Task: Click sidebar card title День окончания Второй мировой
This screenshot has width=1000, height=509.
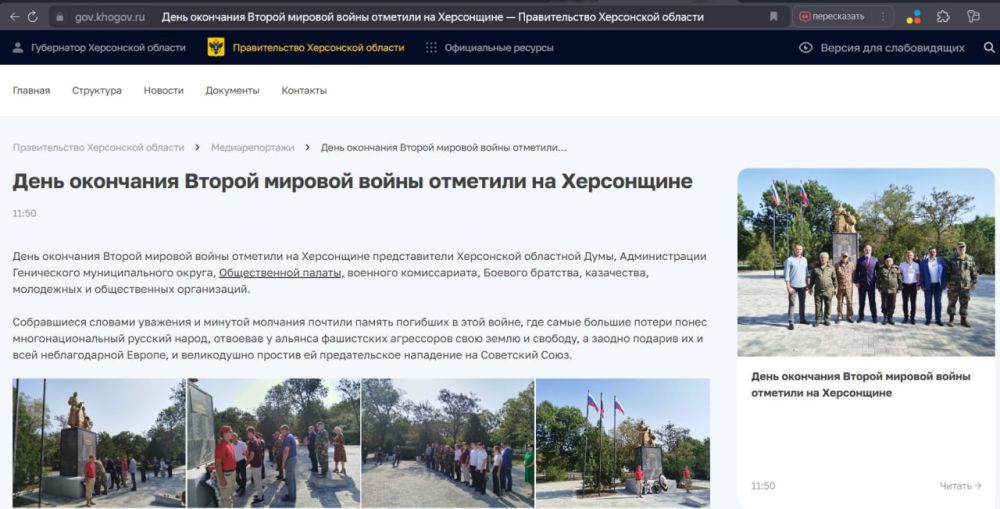Action: click(861, 385)
